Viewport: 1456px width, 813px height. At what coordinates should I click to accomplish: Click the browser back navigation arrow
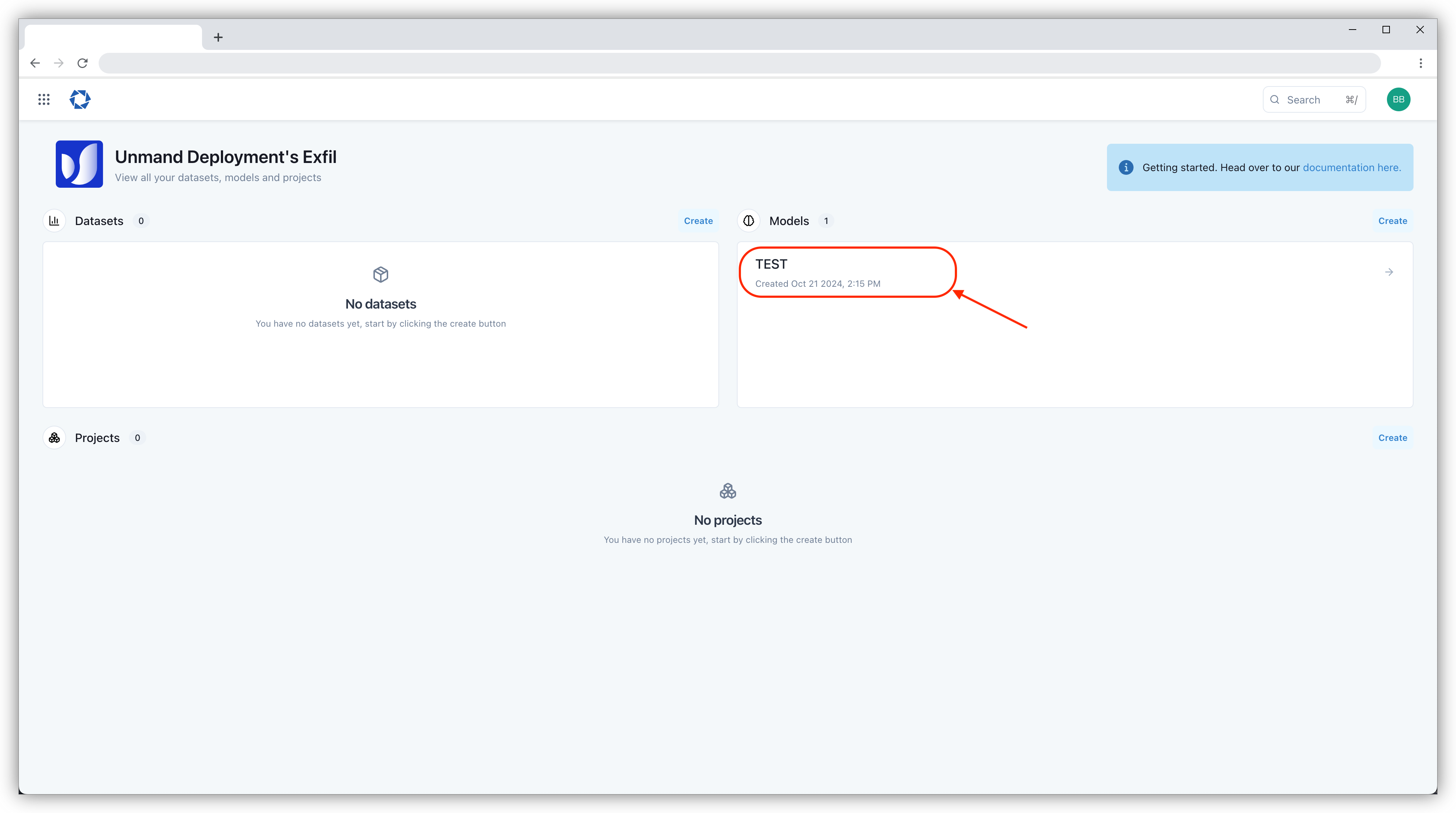point(35,63)
